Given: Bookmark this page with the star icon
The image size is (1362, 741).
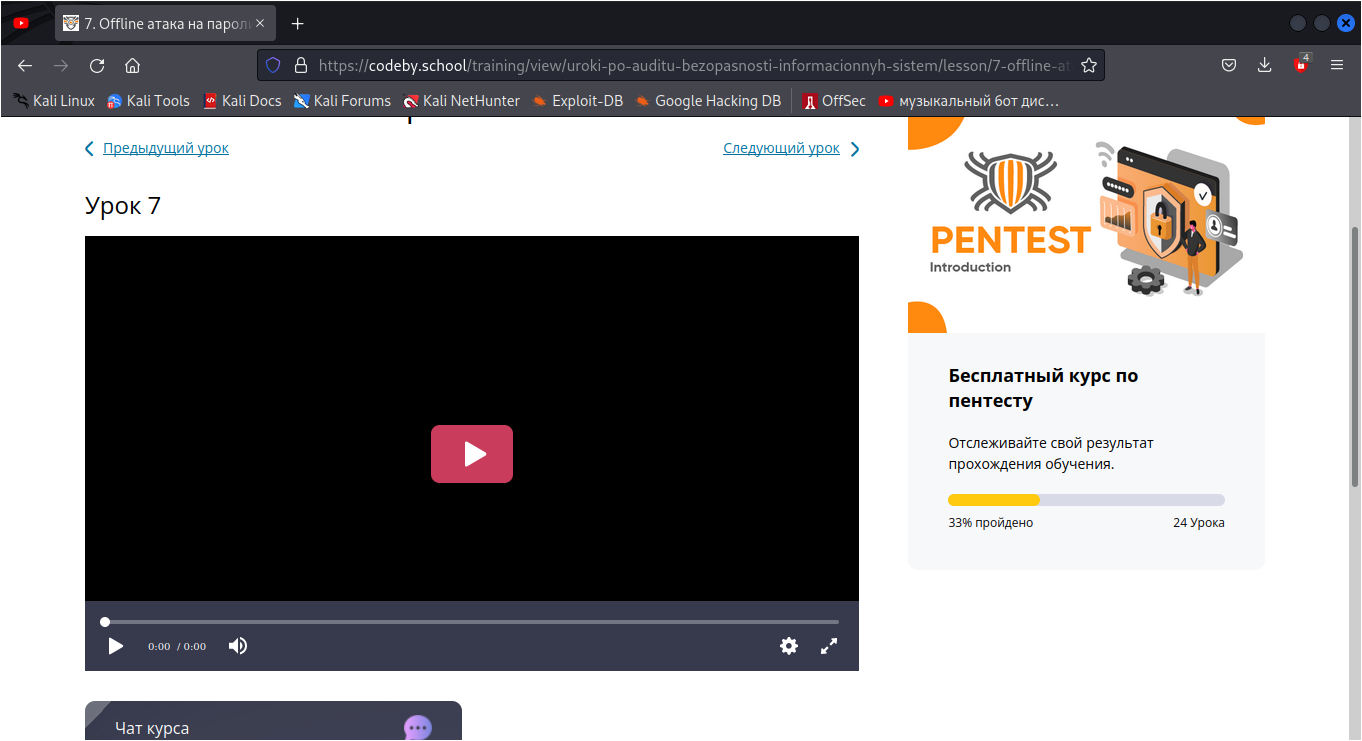Looking at the screenshot, I should coord(1089,66).
